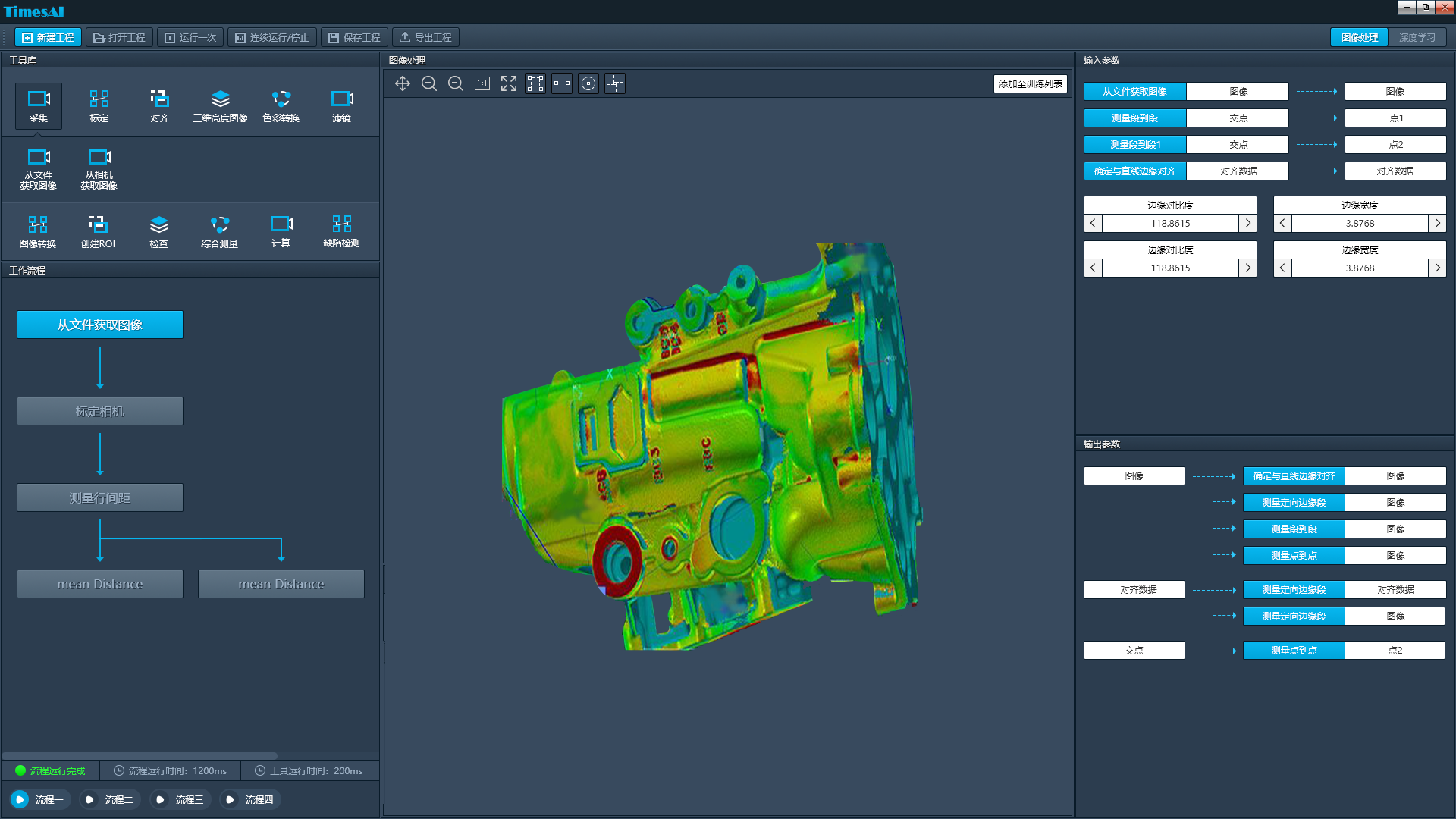Open the 滤镜 filter tool

pyautogui.click(x=342, y=106)
